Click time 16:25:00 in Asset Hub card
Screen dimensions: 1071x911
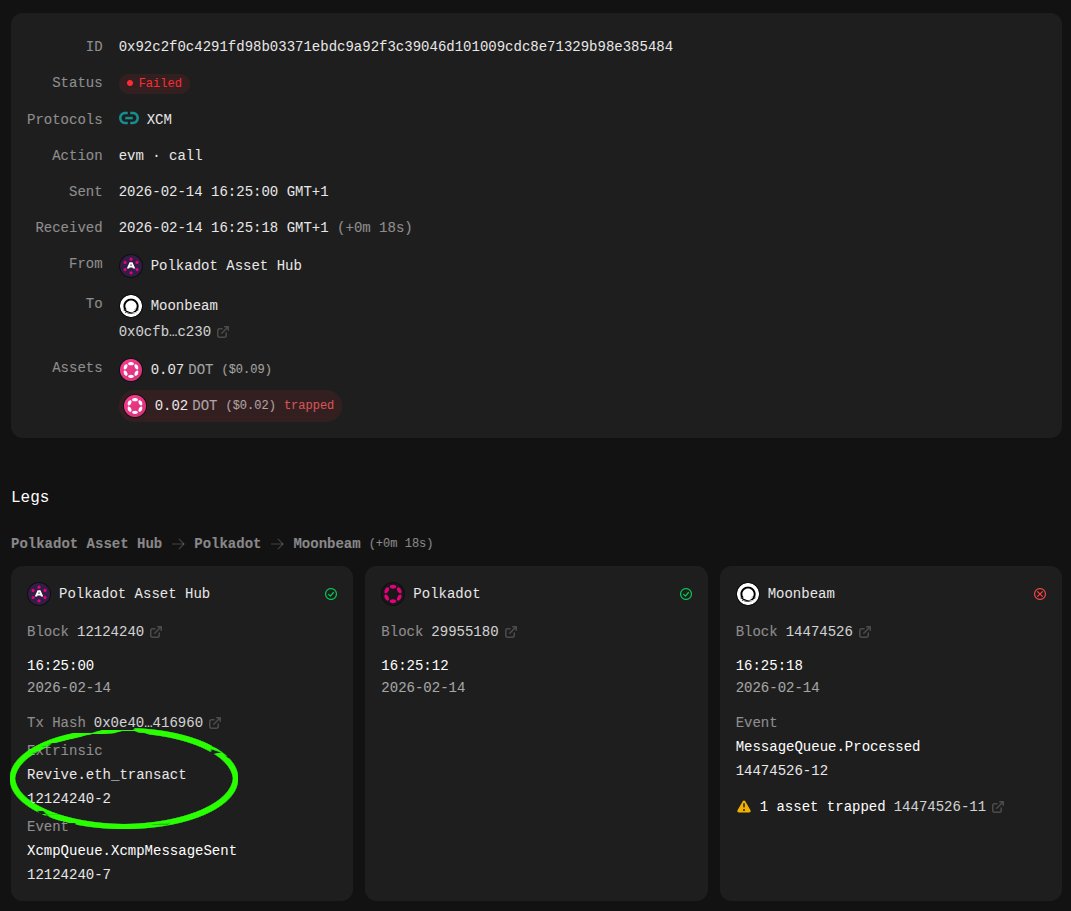pos(60,665)
